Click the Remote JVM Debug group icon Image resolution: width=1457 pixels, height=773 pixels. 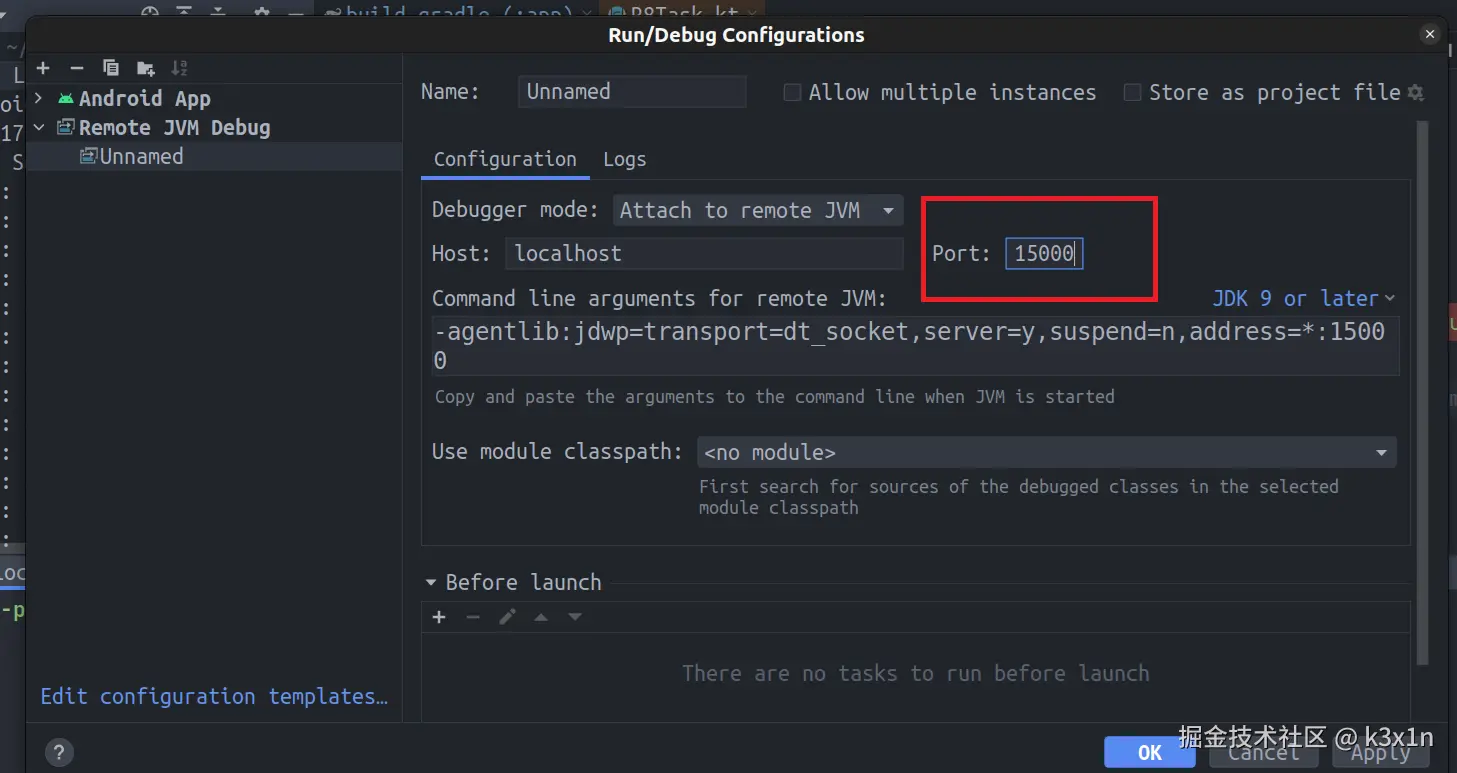click(66, 127)
